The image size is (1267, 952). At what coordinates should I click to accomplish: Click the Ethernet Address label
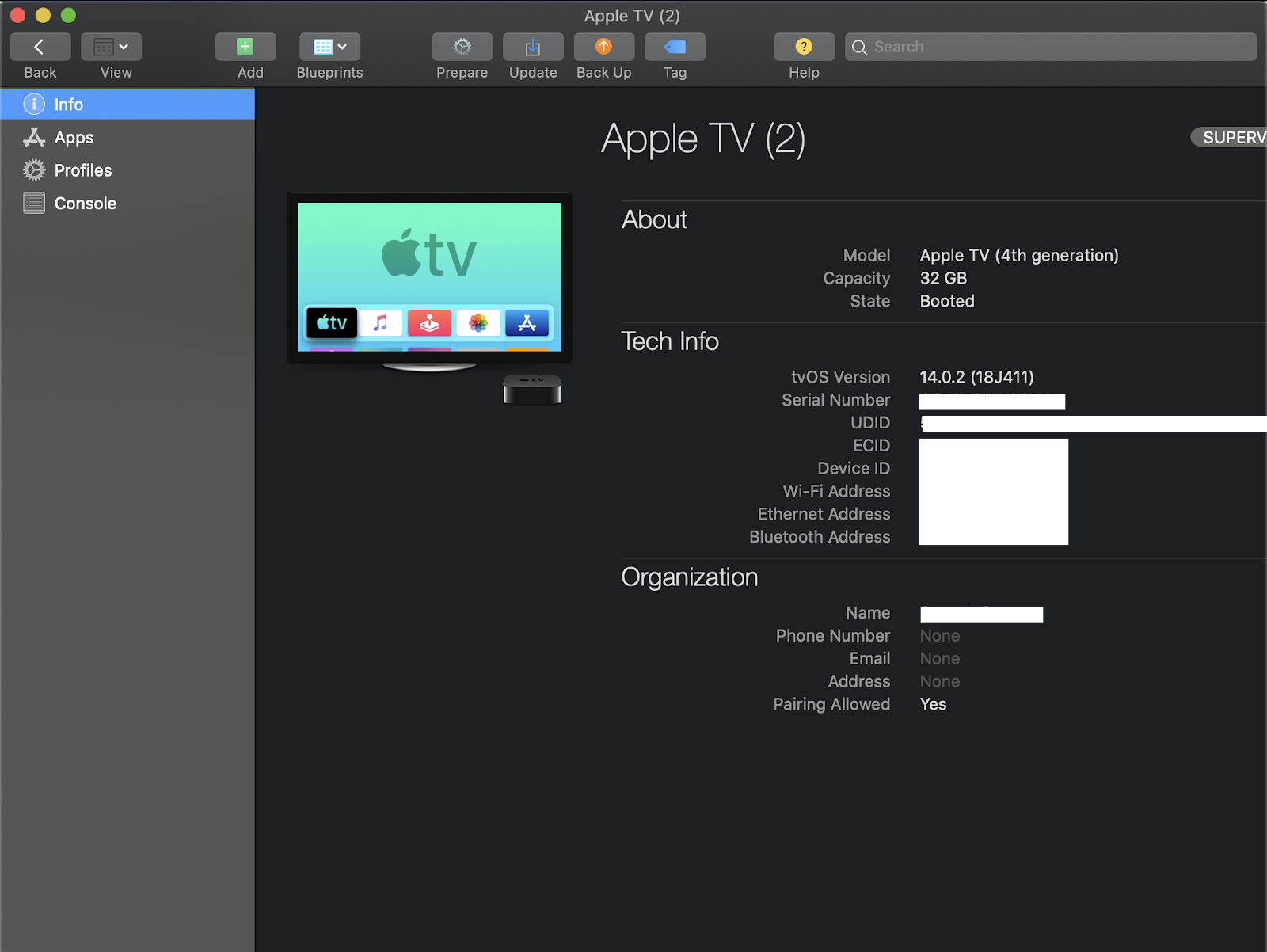click(824, 514)
